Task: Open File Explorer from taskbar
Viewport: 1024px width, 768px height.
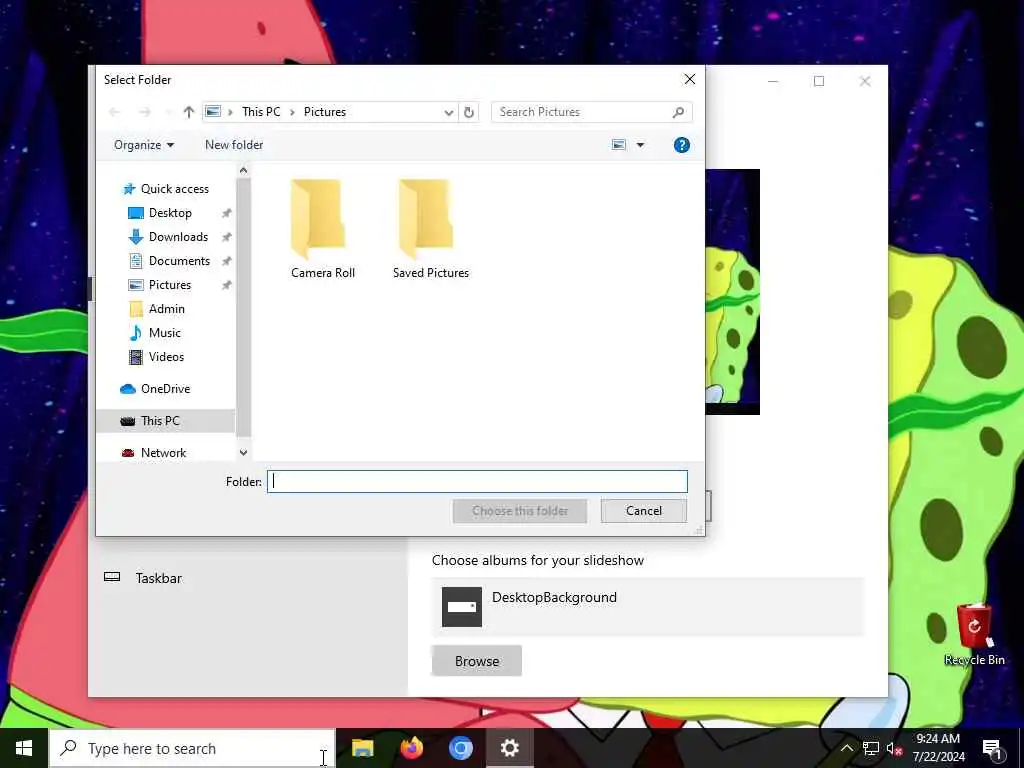Action: [362, 748]
